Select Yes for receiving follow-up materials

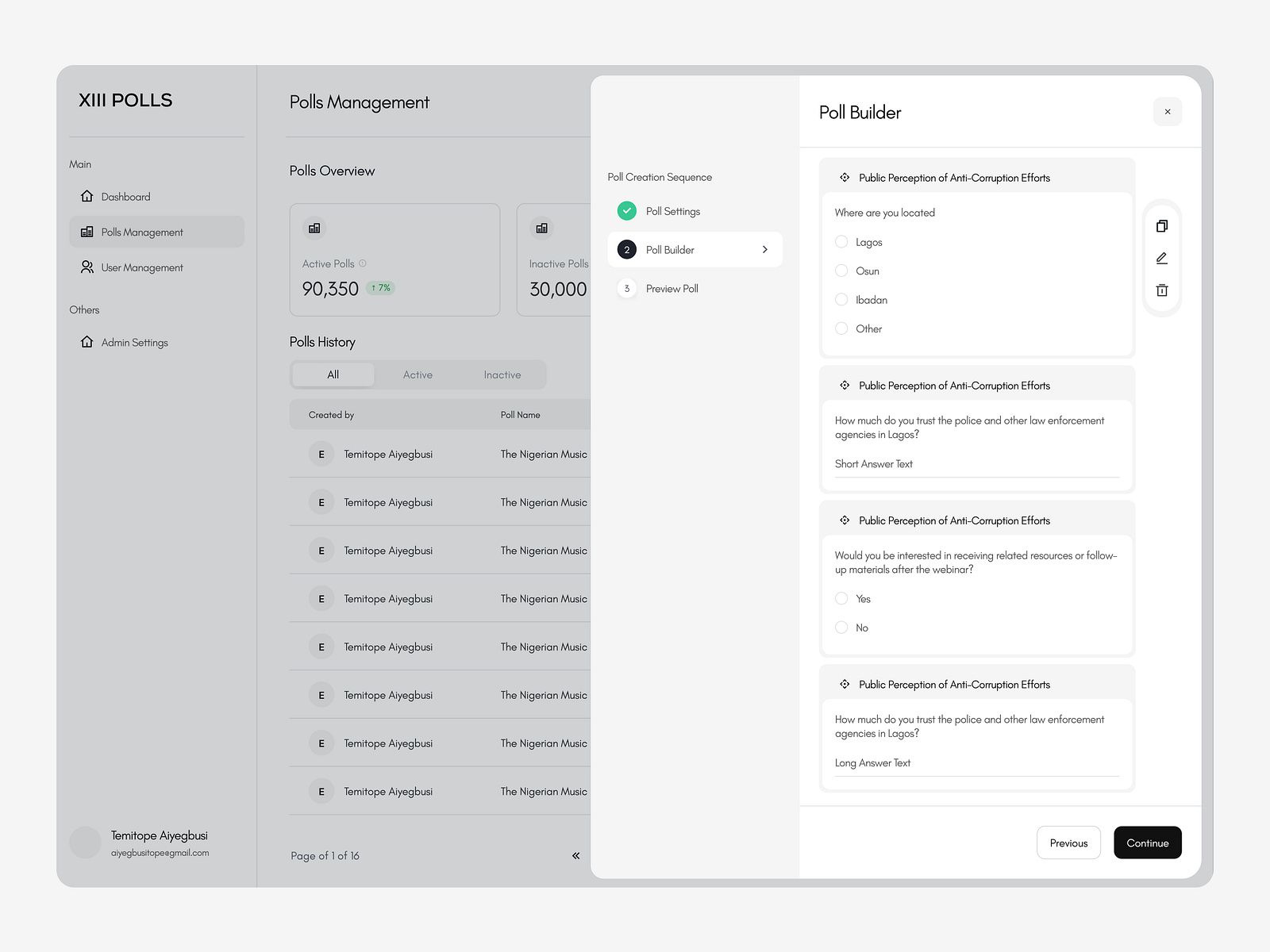841,598
